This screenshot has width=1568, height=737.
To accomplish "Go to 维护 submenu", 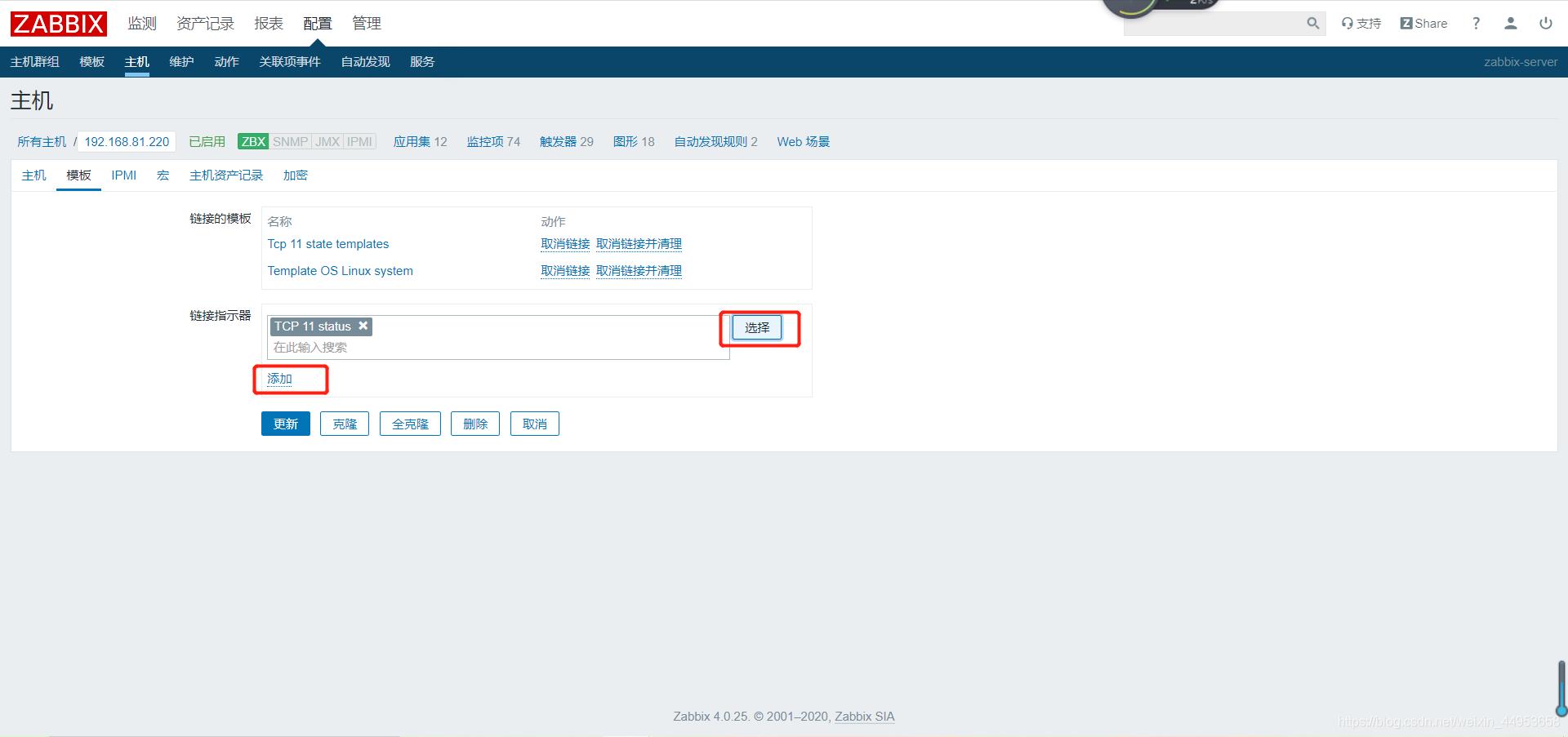I will tap(182, 62).
